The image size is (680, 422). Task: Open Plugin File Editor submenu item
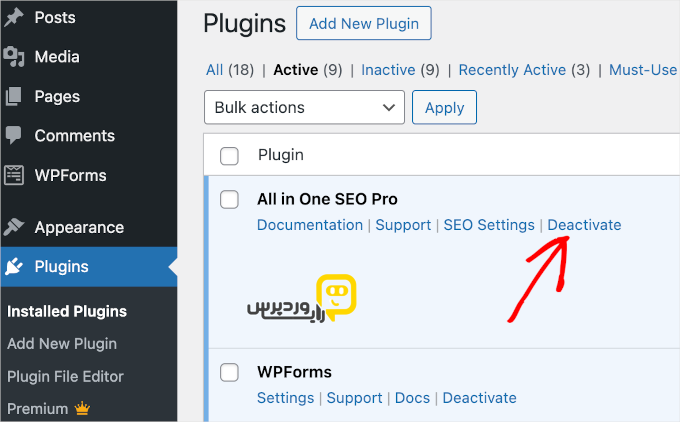pos(65,376)
